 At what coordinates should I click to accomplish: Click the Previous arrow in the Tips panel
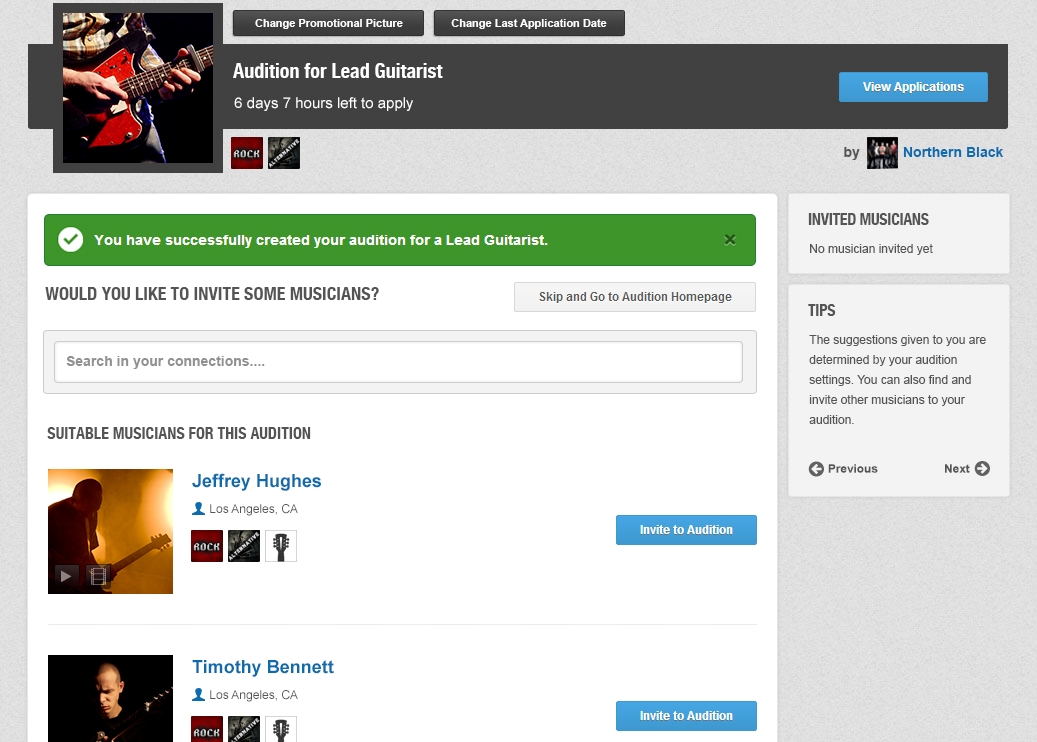coord(816,468)
